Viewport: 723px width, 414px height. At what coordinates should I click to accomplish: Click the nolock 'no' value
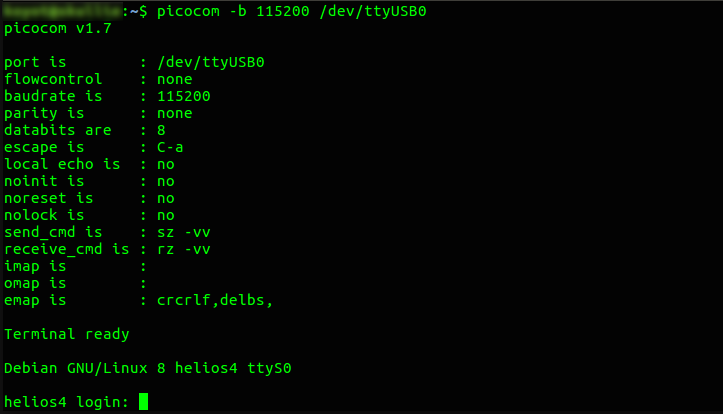point(166,216)
